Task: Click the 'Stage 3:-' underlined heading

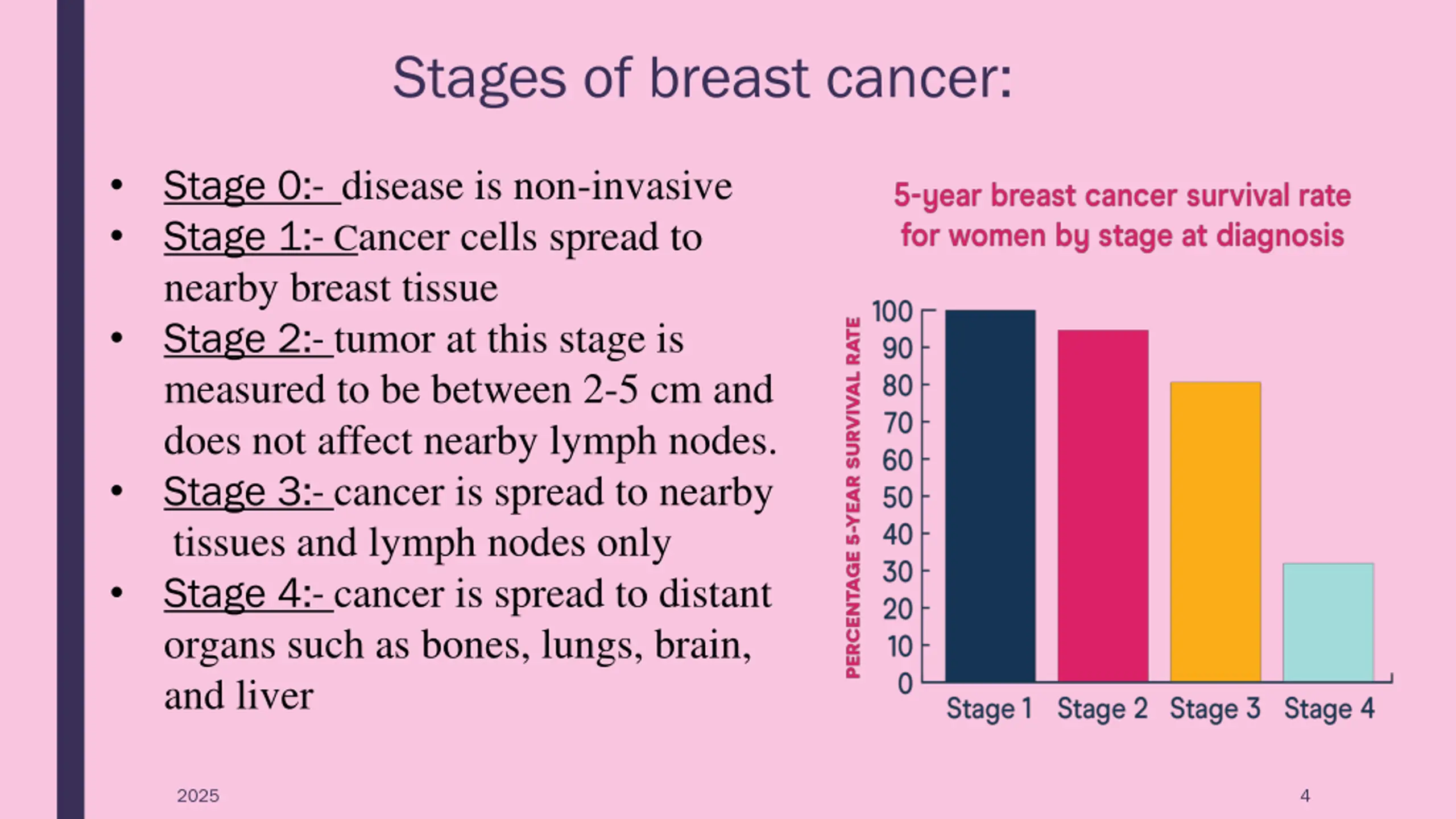Action: tap(244, 492)
